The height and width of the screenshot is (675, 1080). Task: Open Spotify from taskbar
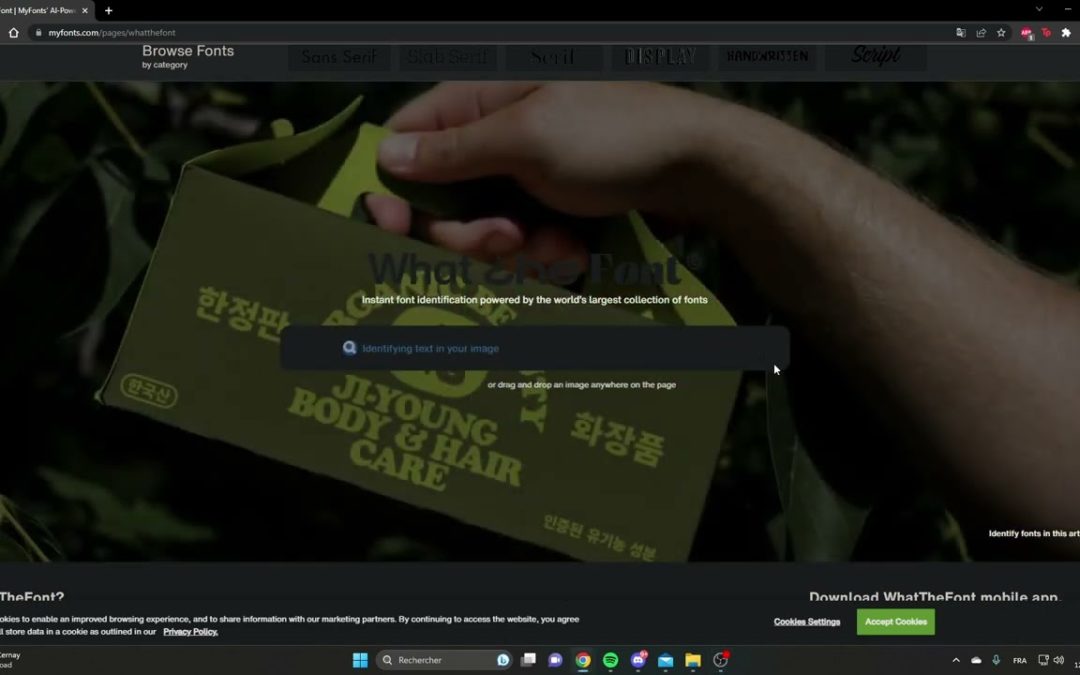[610, 660]
